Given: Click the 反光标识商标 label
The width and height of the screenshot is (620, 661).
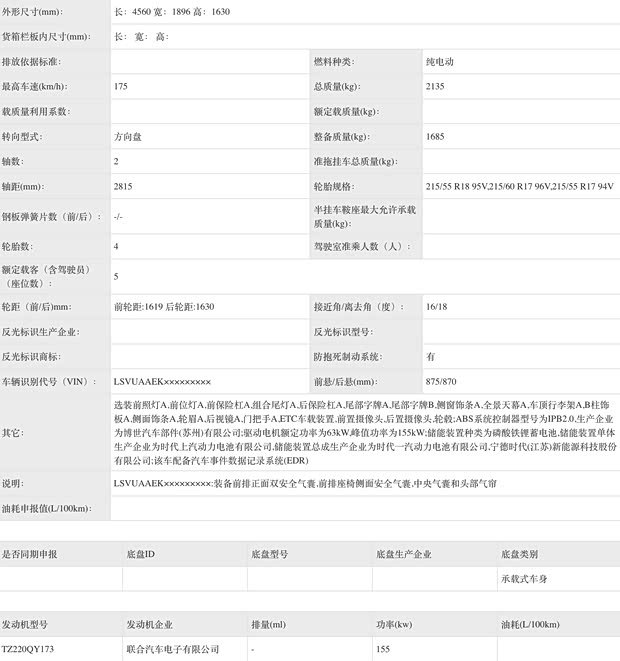Looking at the screenshot, I should [x=32, y=357].
